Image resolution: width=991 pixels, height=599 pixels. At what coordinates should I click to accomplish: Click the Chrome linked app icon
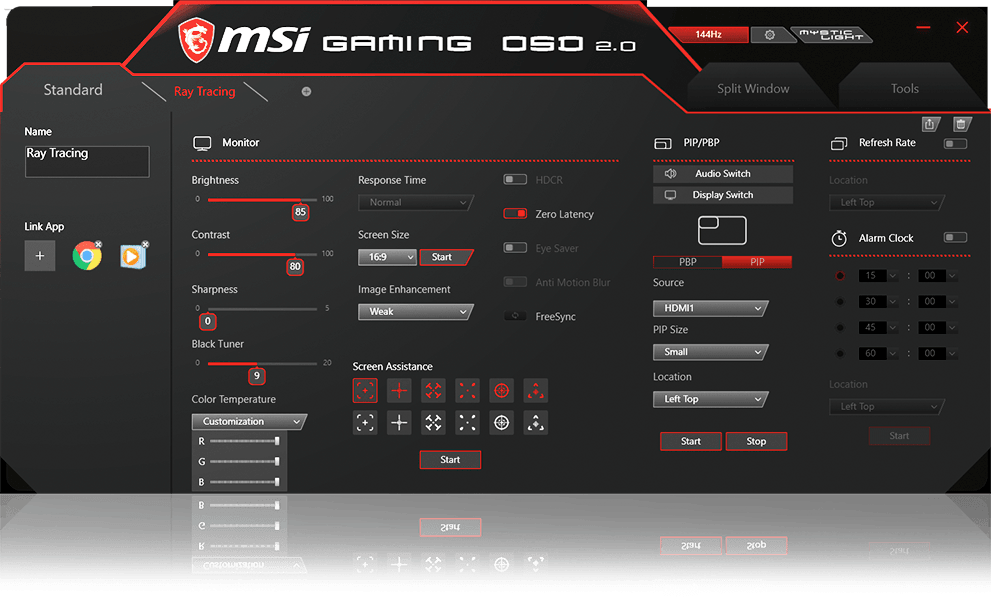(87, 257)
